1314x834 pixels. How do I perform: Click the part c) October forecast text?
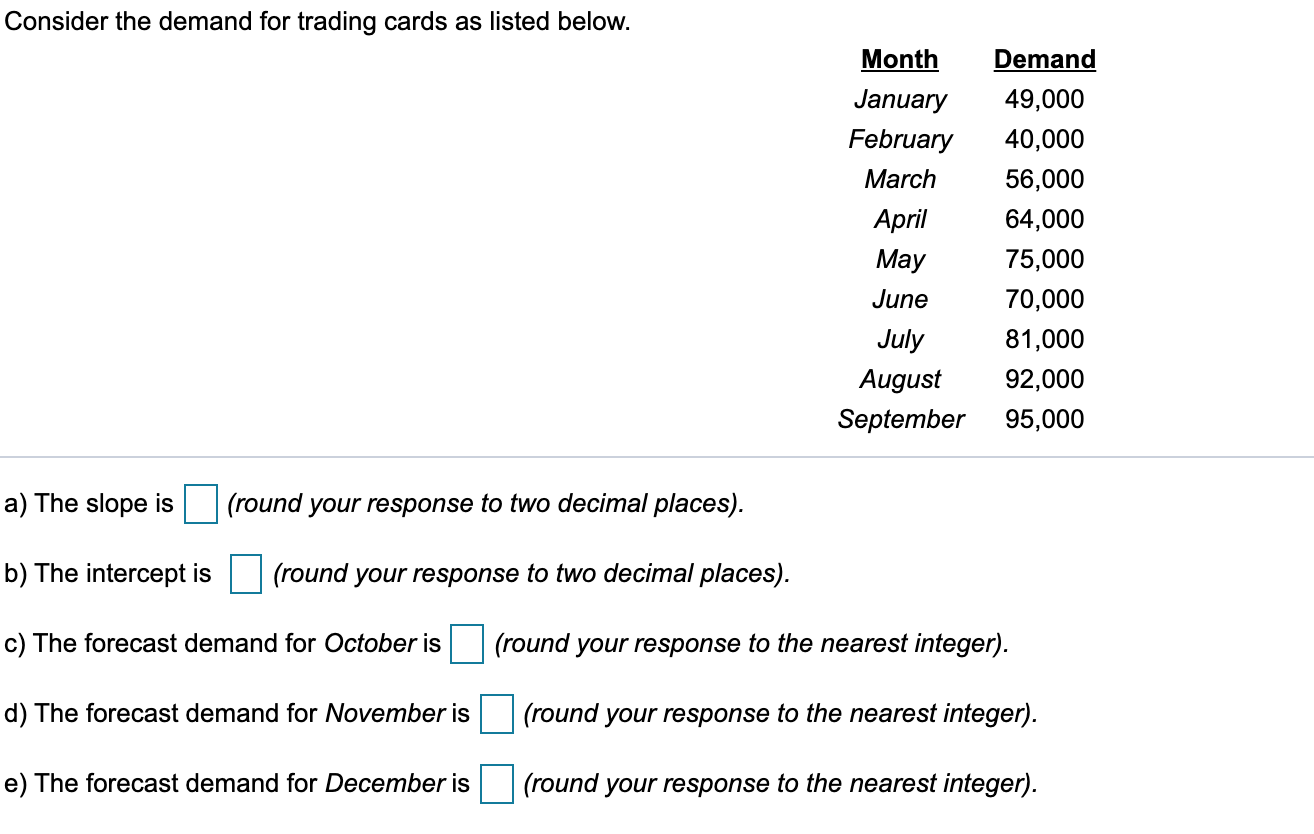pos(220,644)
